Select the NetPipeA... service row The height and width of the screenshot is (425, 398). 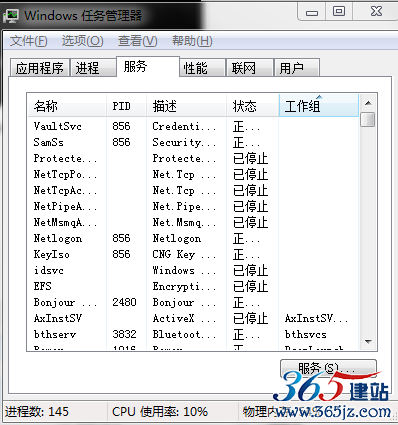193,206
